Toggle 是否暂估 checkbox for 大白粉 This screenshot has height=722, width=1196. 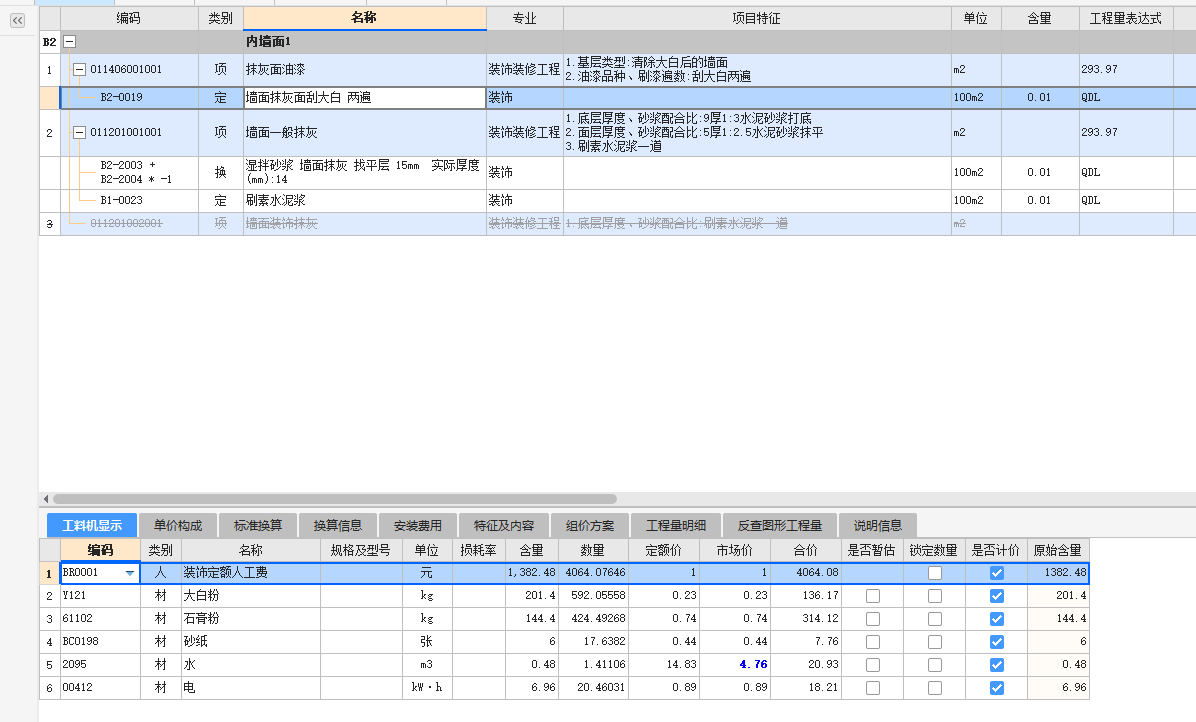pos(873,596)
